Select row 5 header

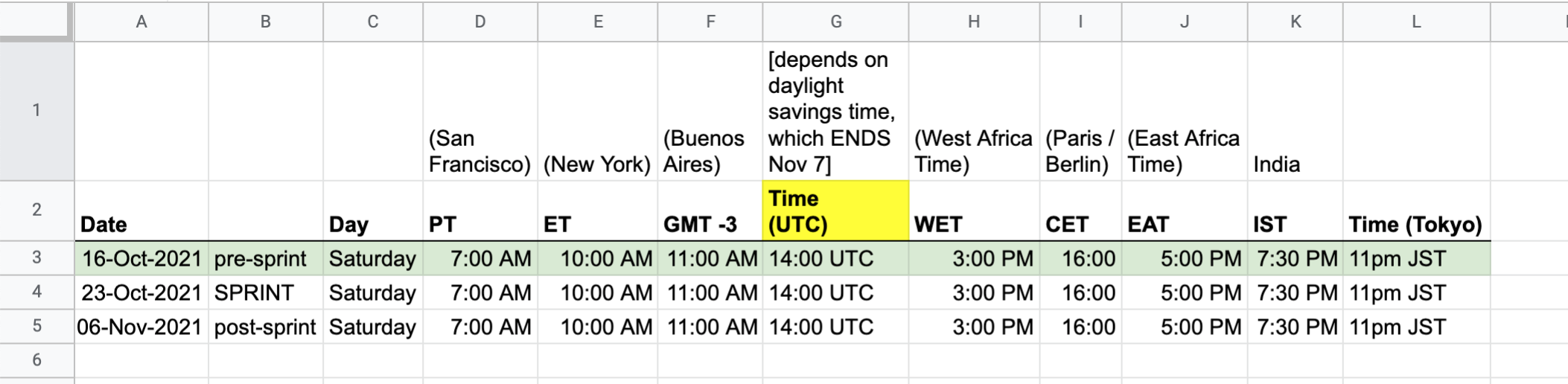[x=36, y=327]
